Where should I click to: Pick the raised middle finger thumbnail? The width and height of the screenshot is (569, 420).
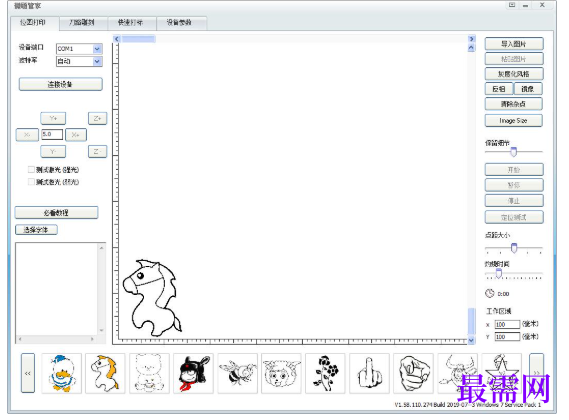369,373
